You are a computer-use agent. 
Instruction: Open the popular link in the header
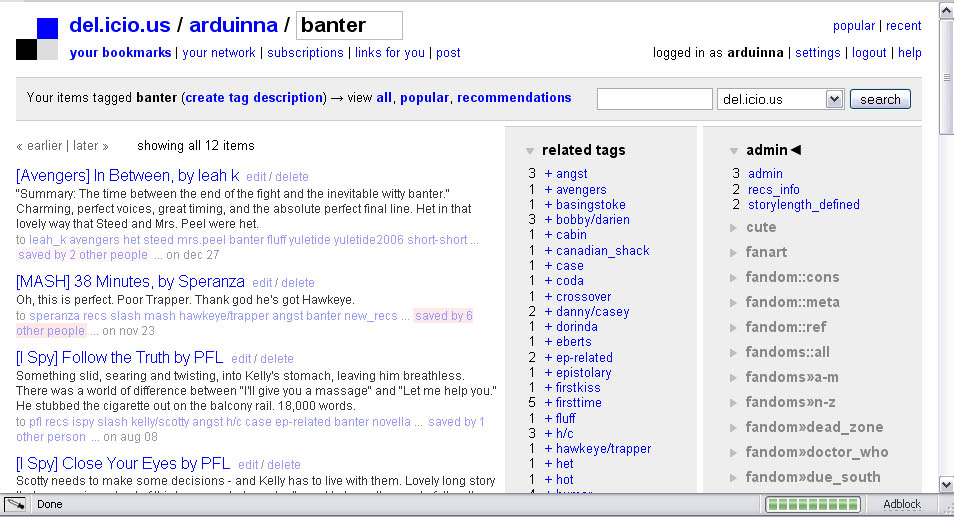point(854,26)
